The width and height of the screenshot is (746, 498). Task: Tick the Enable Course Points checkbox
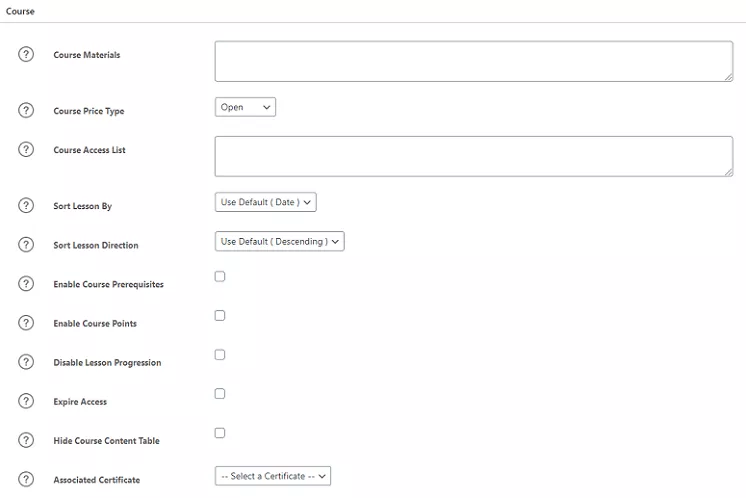pos(220,315)
